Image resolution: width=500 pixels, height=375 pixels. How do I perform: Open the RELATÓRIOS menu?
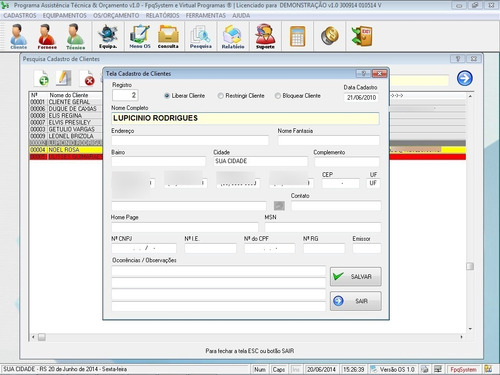[162, 16]
